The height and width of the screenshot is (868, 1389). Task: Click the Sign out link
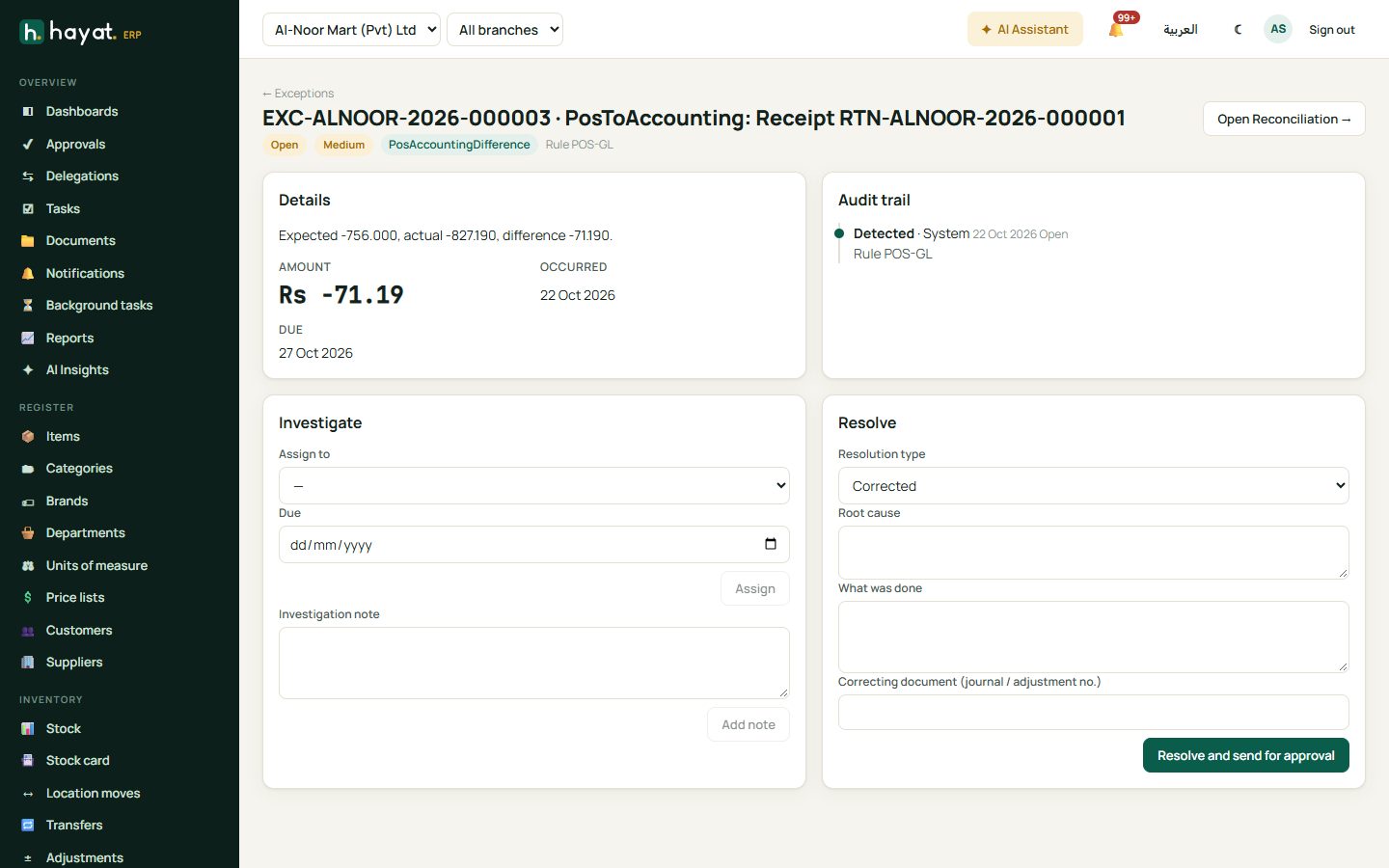pos(1332,30)
